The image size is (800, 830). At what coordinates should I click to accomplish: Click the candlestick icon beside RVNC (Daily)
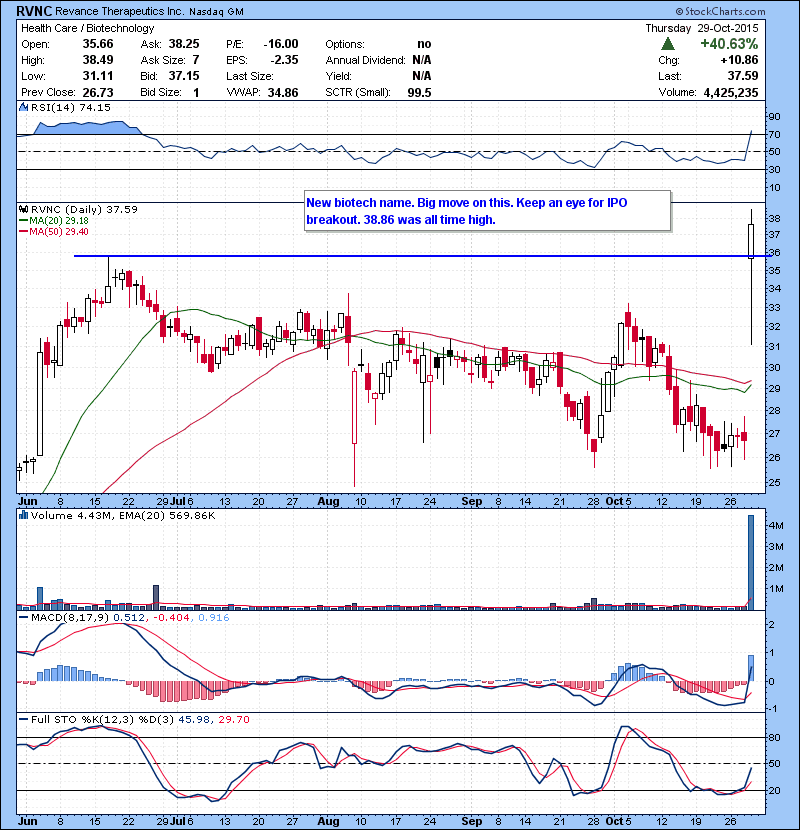click(x=23, y=209)
